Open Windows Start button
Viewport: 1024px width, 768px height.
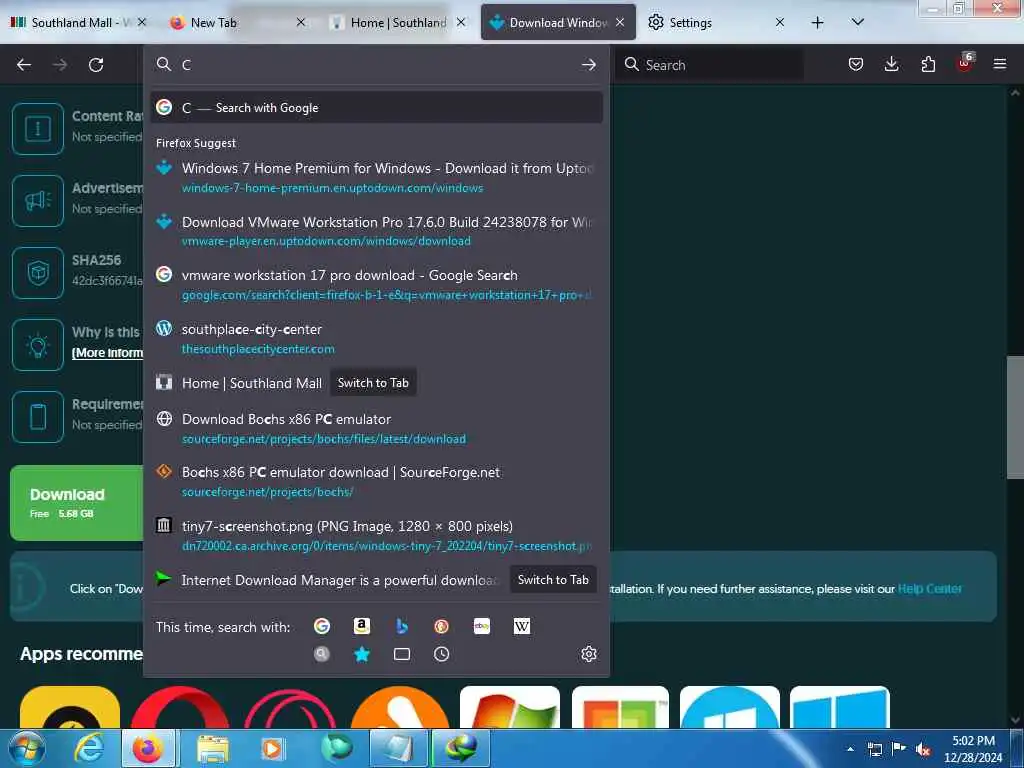coord(26,748)
